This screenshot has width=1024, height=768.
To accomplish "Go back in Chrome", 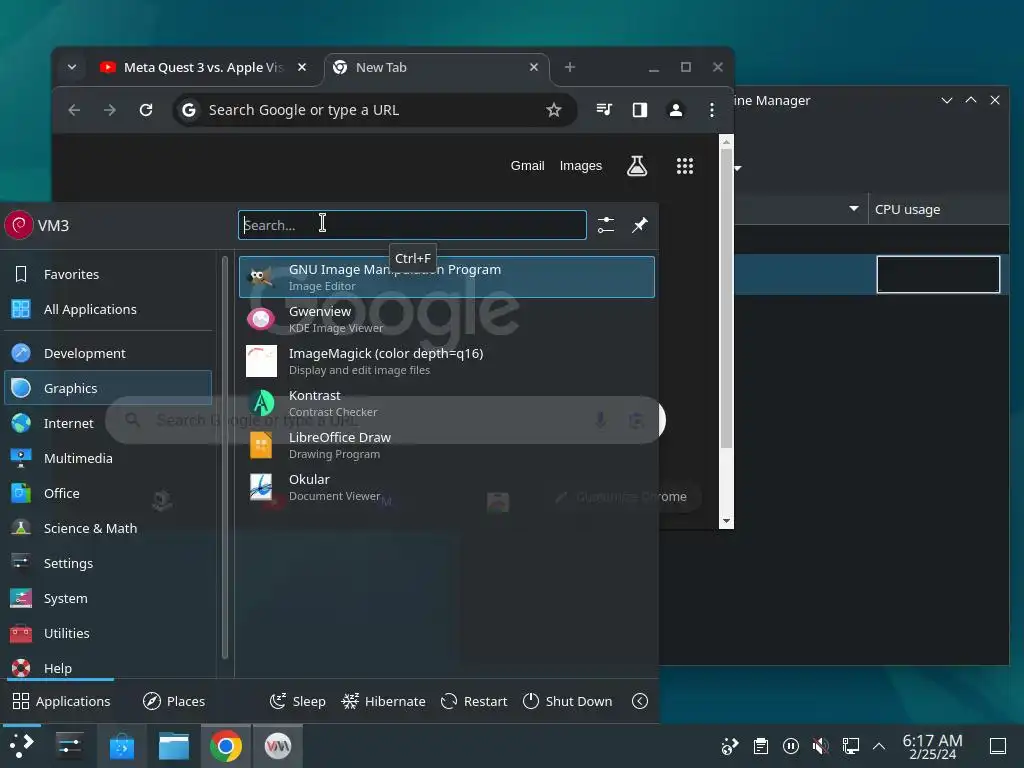I will [x=74, y=110].
